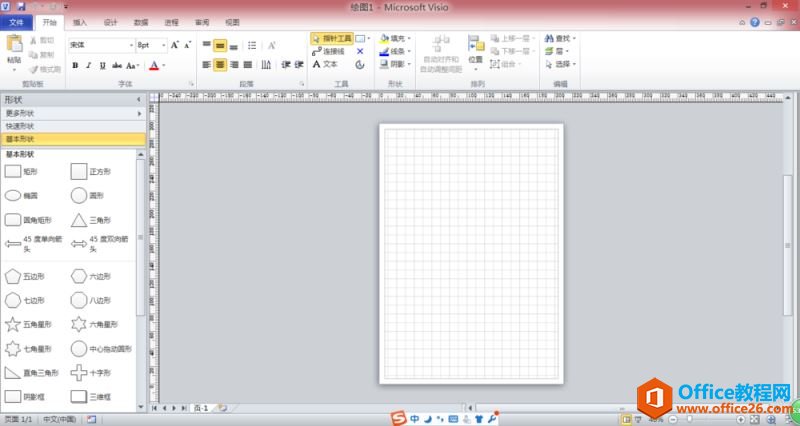Viewport: 800px width, 426px height.
Task: Click the Text Block rotate tool icon
Action: click(x=360, y=64)
